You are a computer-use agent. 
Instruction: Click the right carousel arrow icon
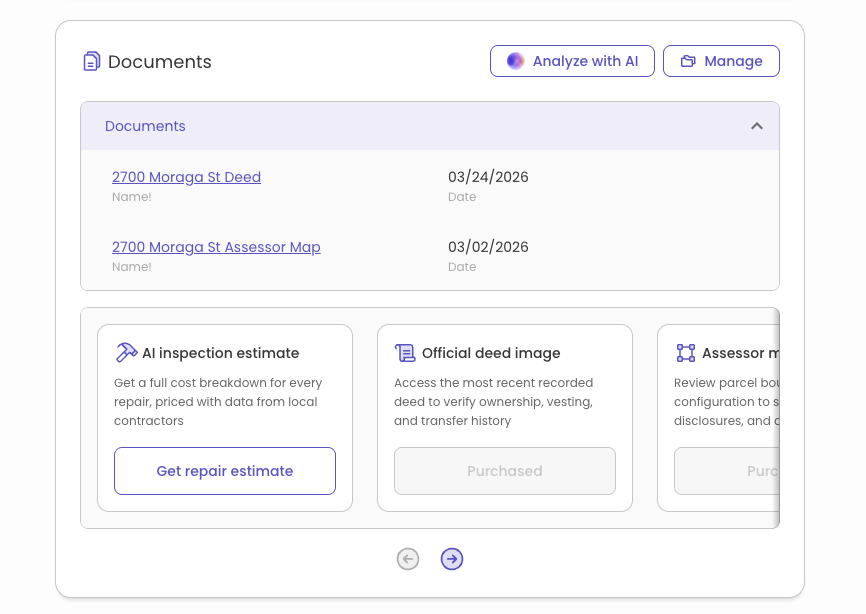point(452,559)
